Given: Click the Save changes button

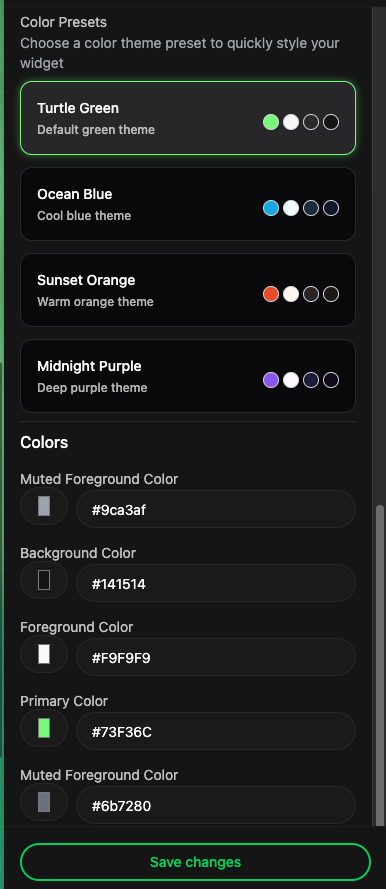Looking at the screenshot, I should [196, 862].
